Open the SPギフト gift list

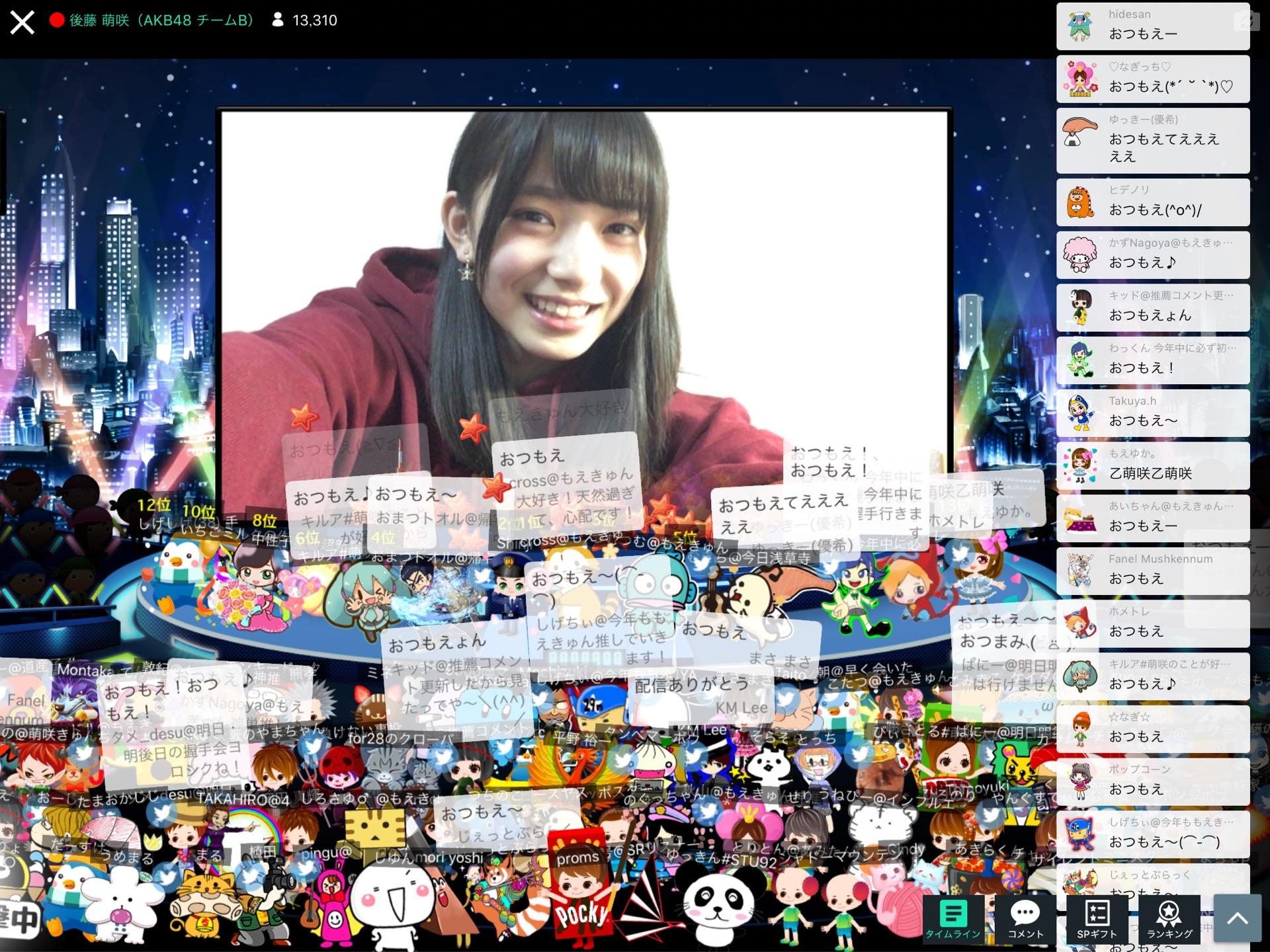[1097, 919]
